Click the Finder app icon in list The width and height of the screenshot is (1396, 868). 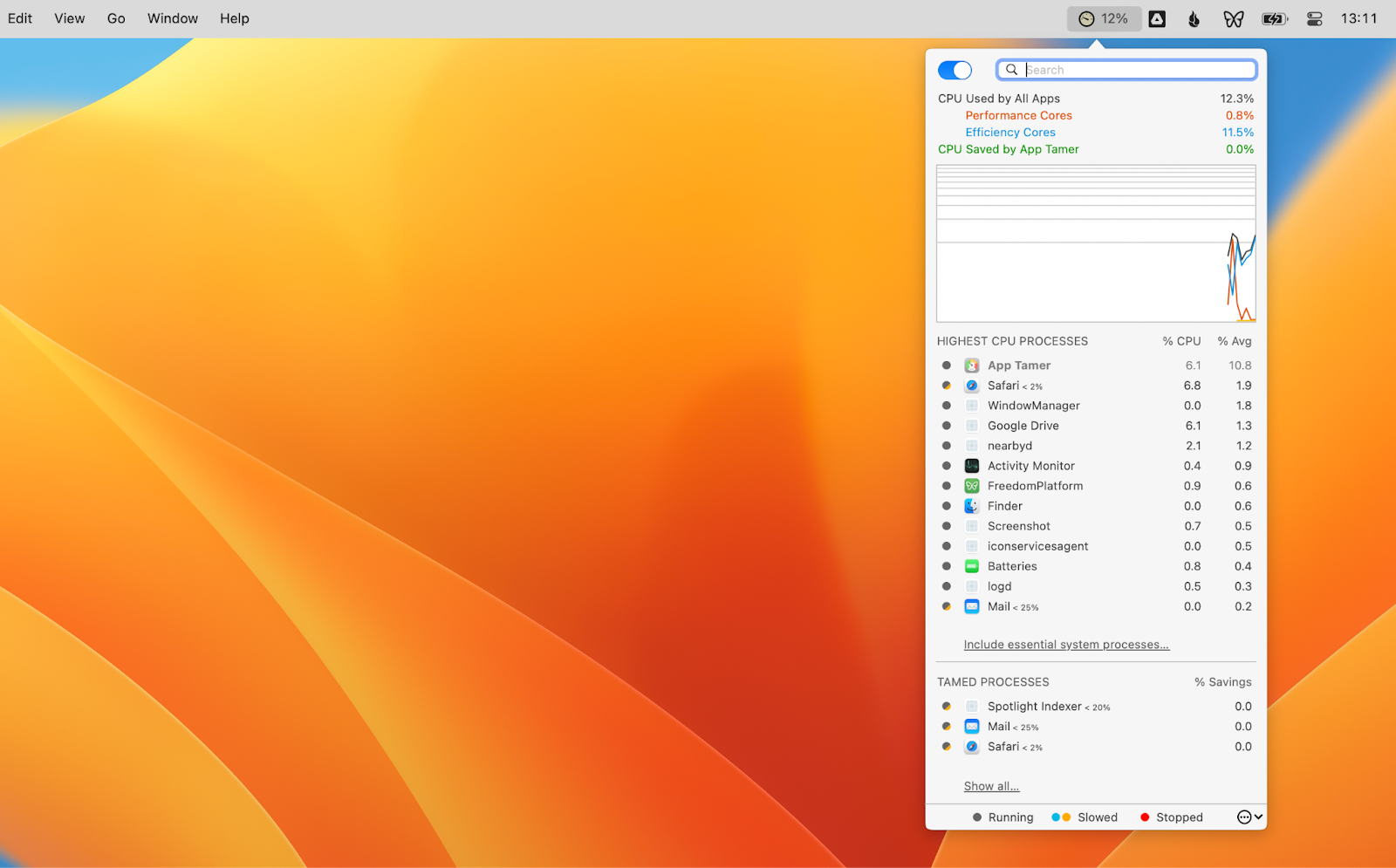972,506
